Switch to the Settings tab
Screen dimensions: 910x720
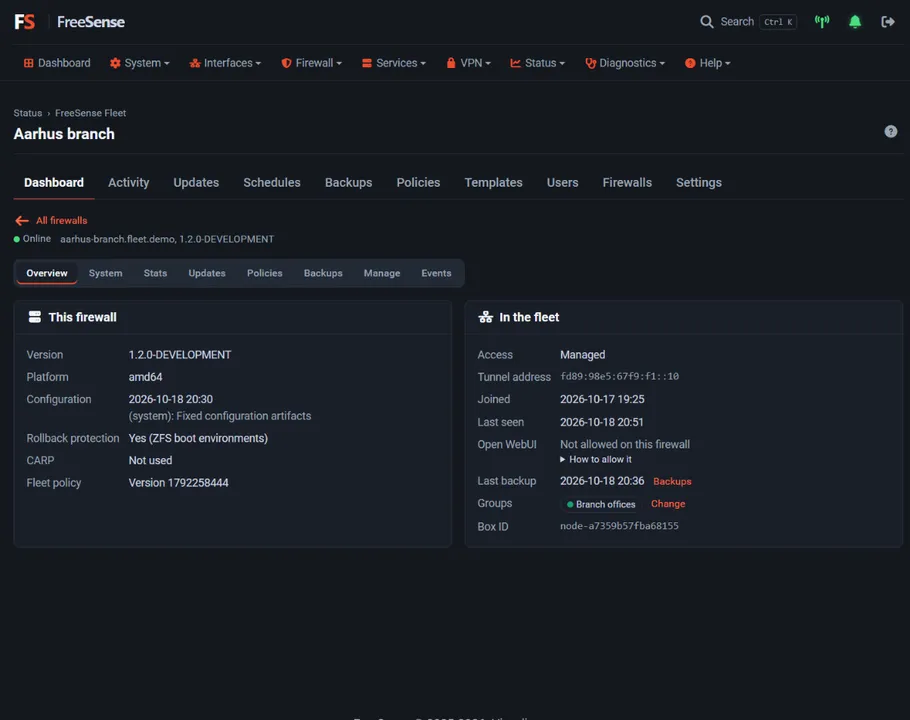click(x=699, y=183)
